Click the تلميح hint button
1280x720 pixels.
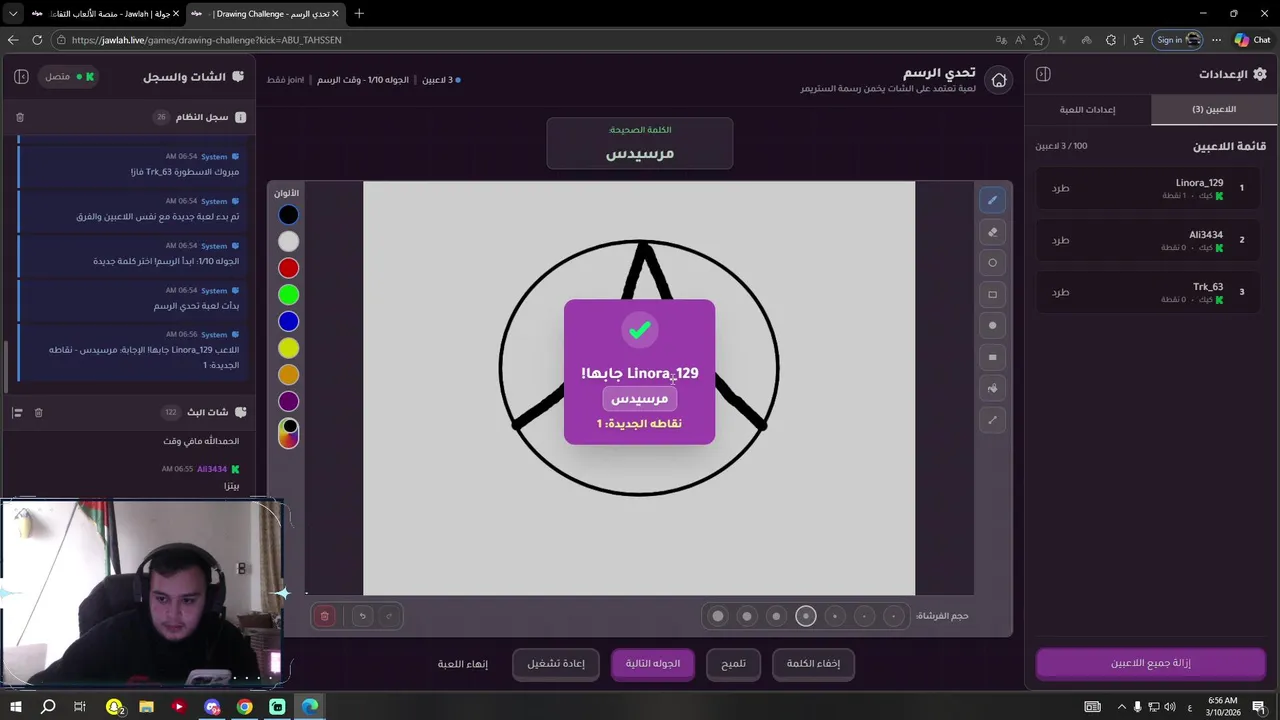point(734,663)
